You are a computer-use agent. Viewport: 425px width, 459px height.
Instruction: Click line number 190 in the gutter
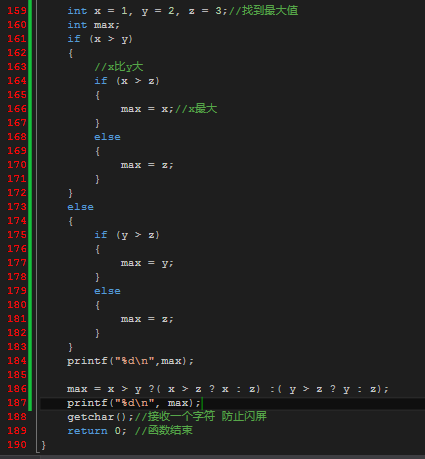(x=17, y=445)
